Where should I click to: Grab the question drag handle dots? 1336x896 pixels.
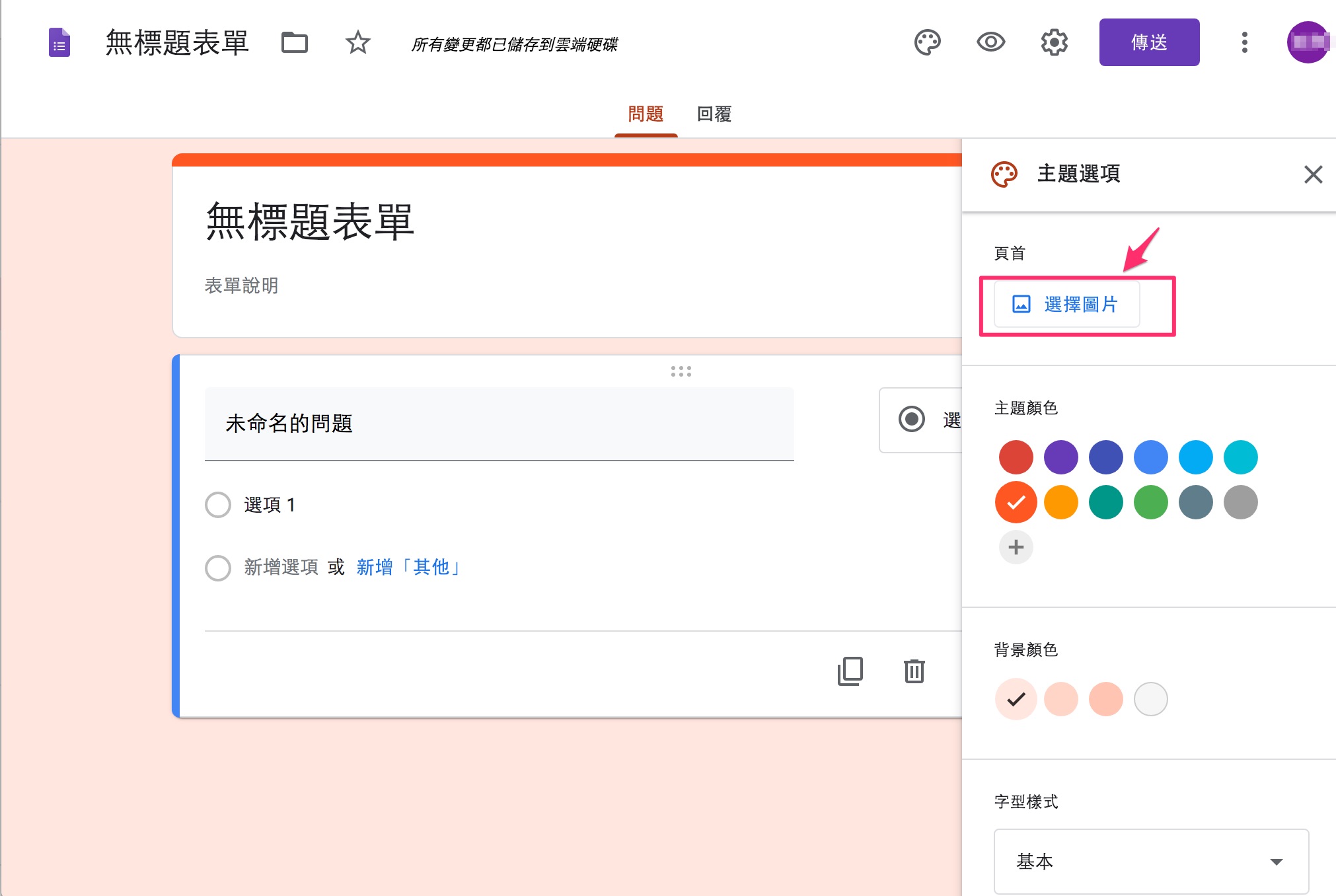681,371
